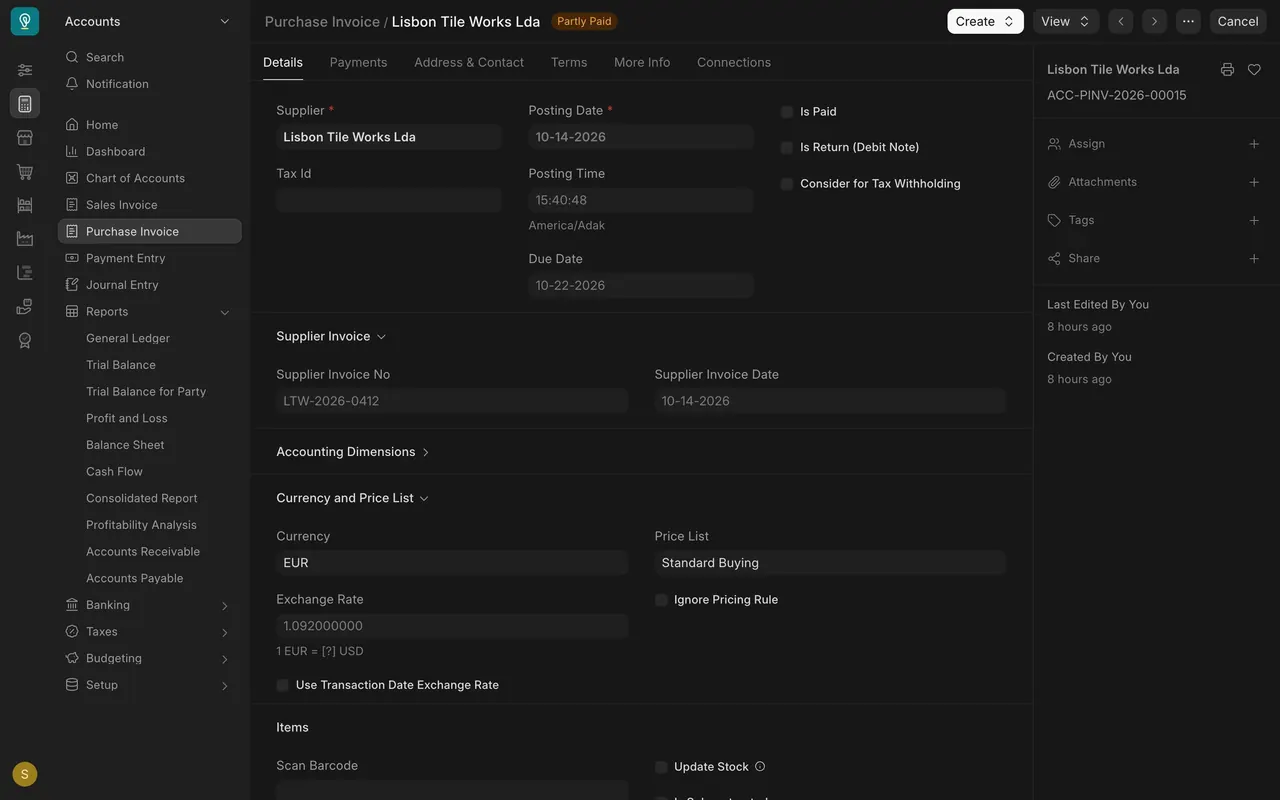
Task: Expand the Accounting Dimensions section
Action: pos(353,452)
